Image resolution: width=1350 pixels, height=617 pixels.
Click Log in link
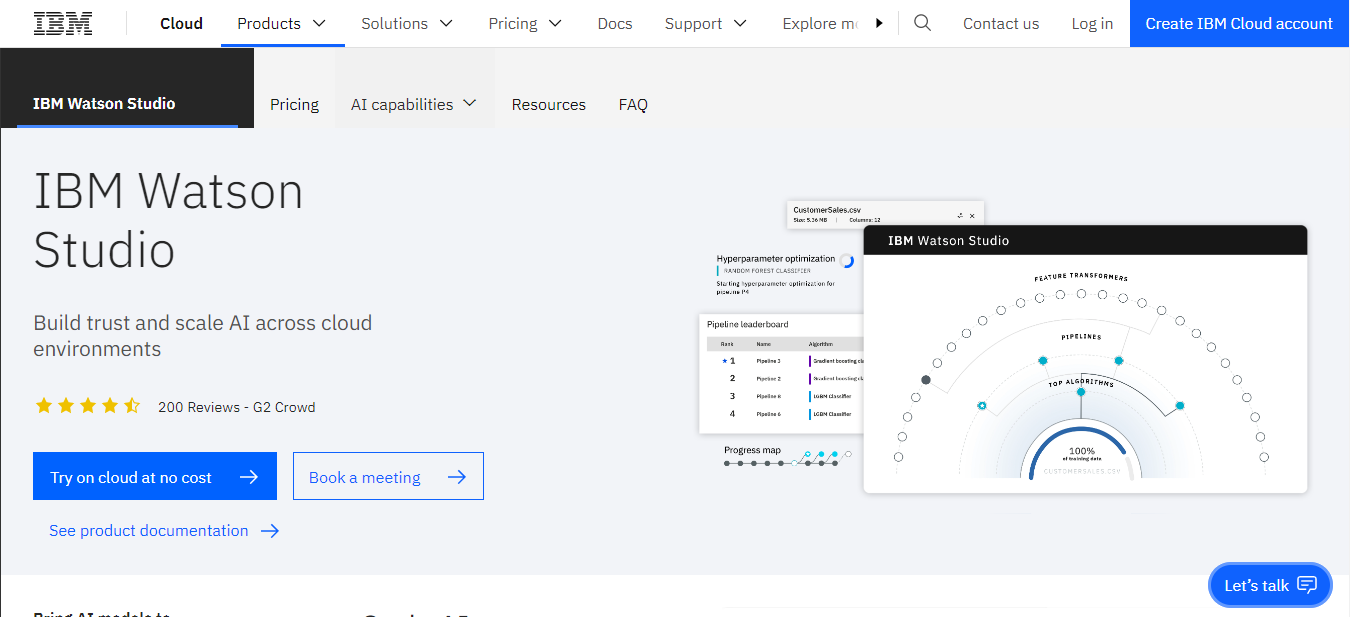[1092, 23]
